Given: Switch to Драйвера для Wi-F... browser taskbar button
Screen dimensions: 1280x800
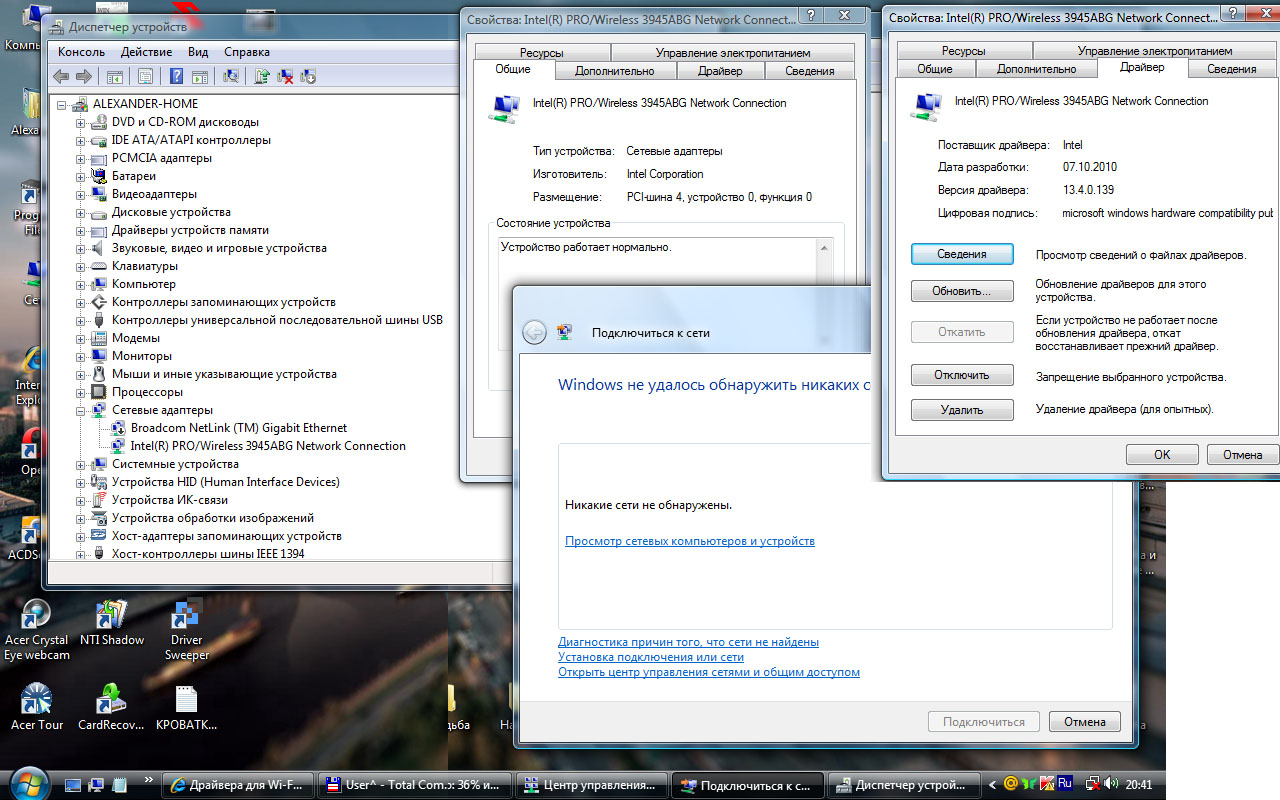Looking at the screenshot, I should (240, 785).
